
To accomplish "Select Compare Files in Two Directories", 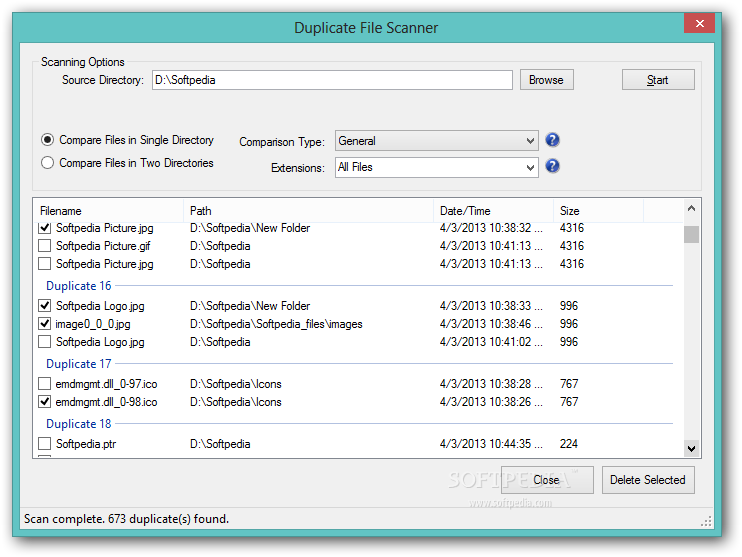I will (x=128, y=163).
